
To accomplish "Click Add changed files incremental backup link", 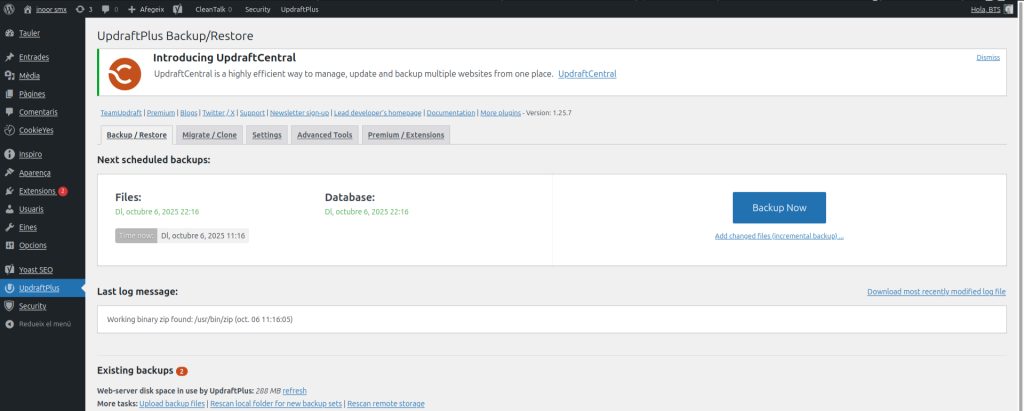I will tap(779, 237).
